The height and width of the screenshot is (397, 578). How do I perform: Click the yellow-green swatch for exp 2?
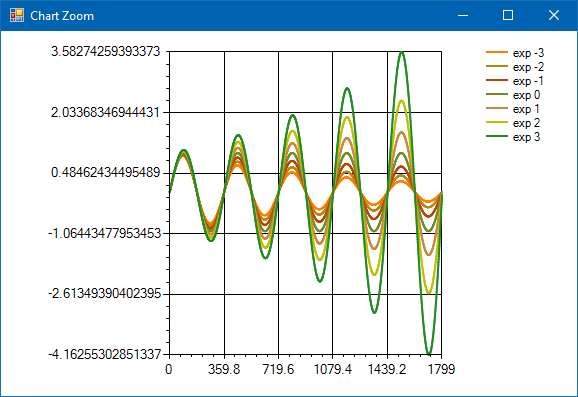(x=497, y=122)
